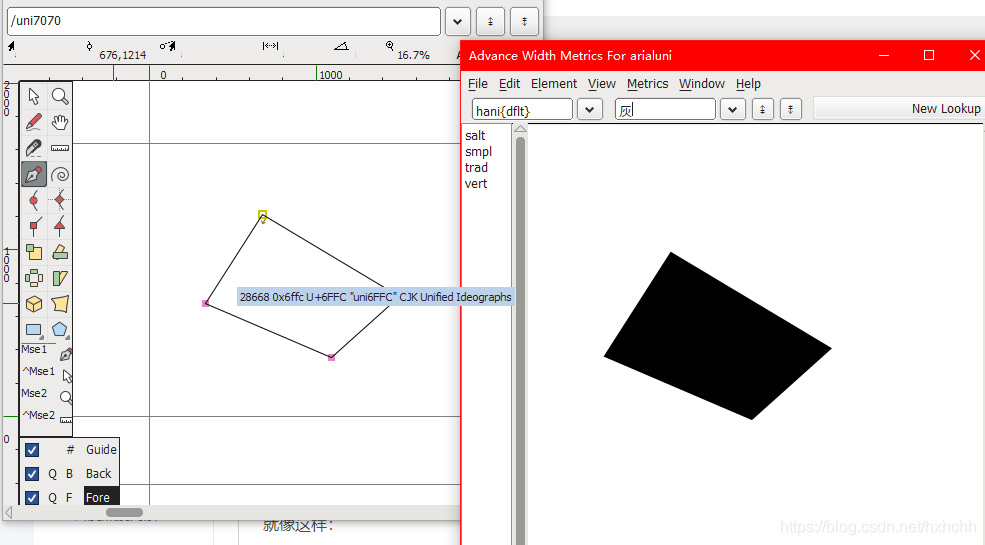
Task: Select the spiro spiral tool
Action: coord(60,175)
